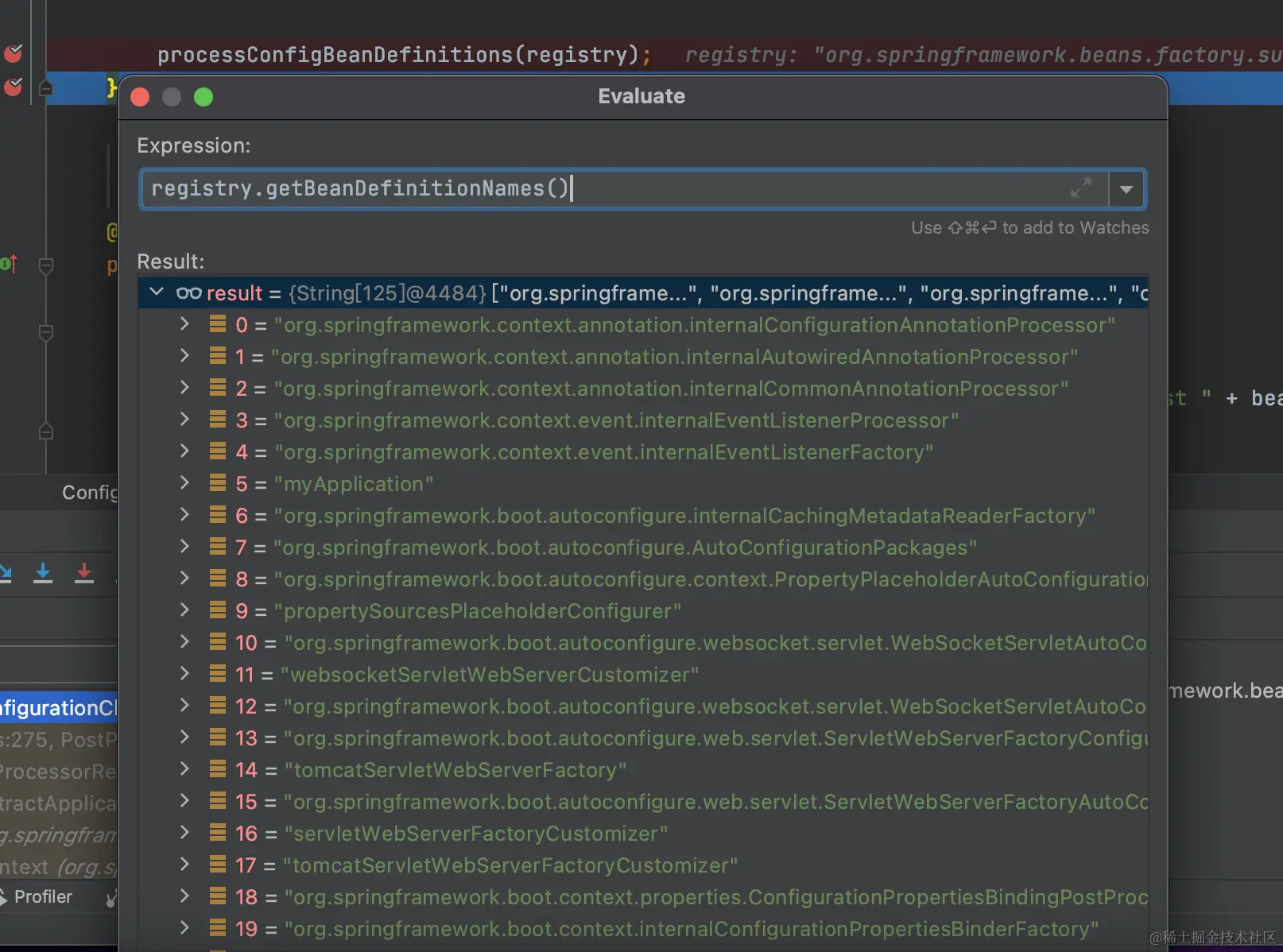Select the internalConfigurationAnnotationProcessor value text

click(x=695, y=325)
